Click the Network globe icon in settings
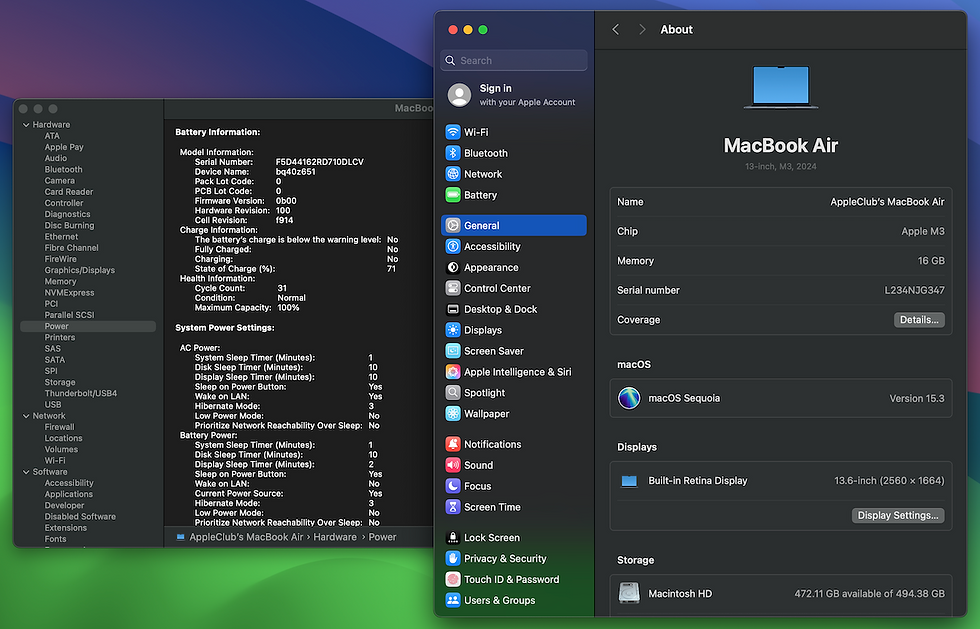 pos(452,174)
